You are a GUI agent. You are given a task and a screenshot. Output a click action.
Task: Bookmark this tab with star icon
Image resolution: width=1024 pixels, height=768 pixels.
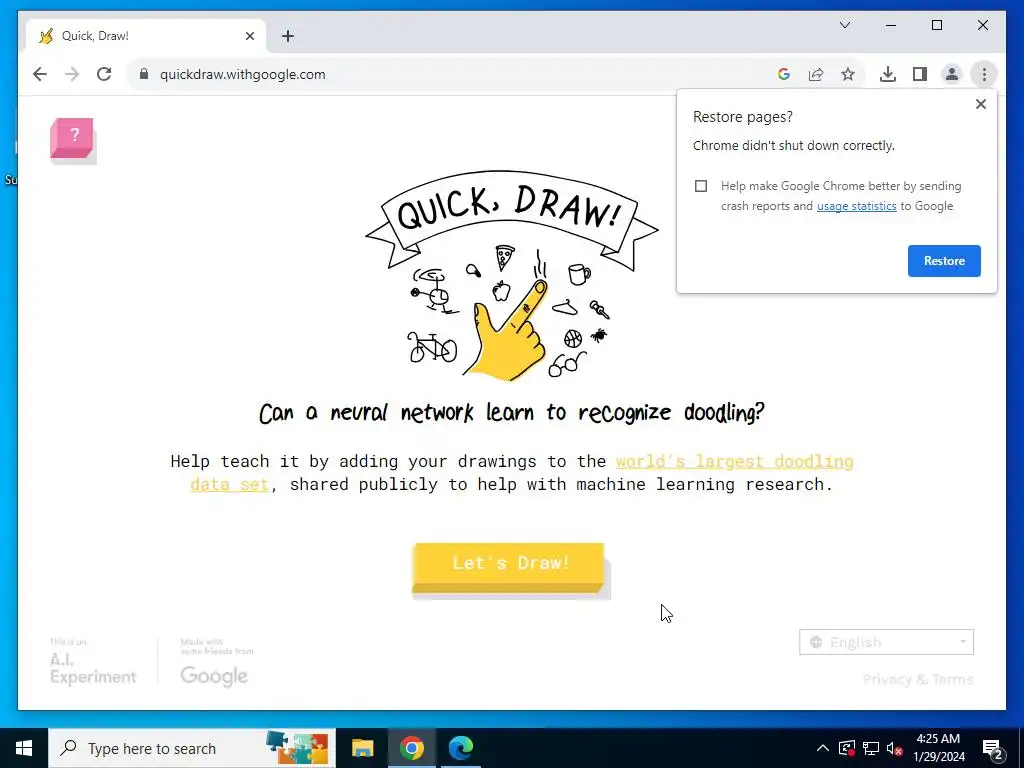tap(848, 74)
